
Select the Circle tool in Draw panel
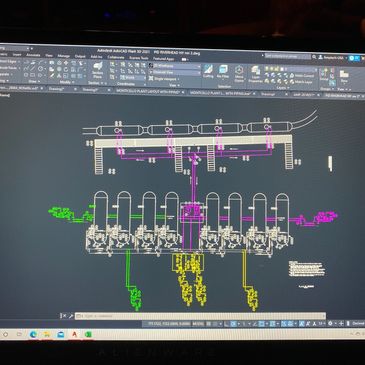(x=41, y=68)
